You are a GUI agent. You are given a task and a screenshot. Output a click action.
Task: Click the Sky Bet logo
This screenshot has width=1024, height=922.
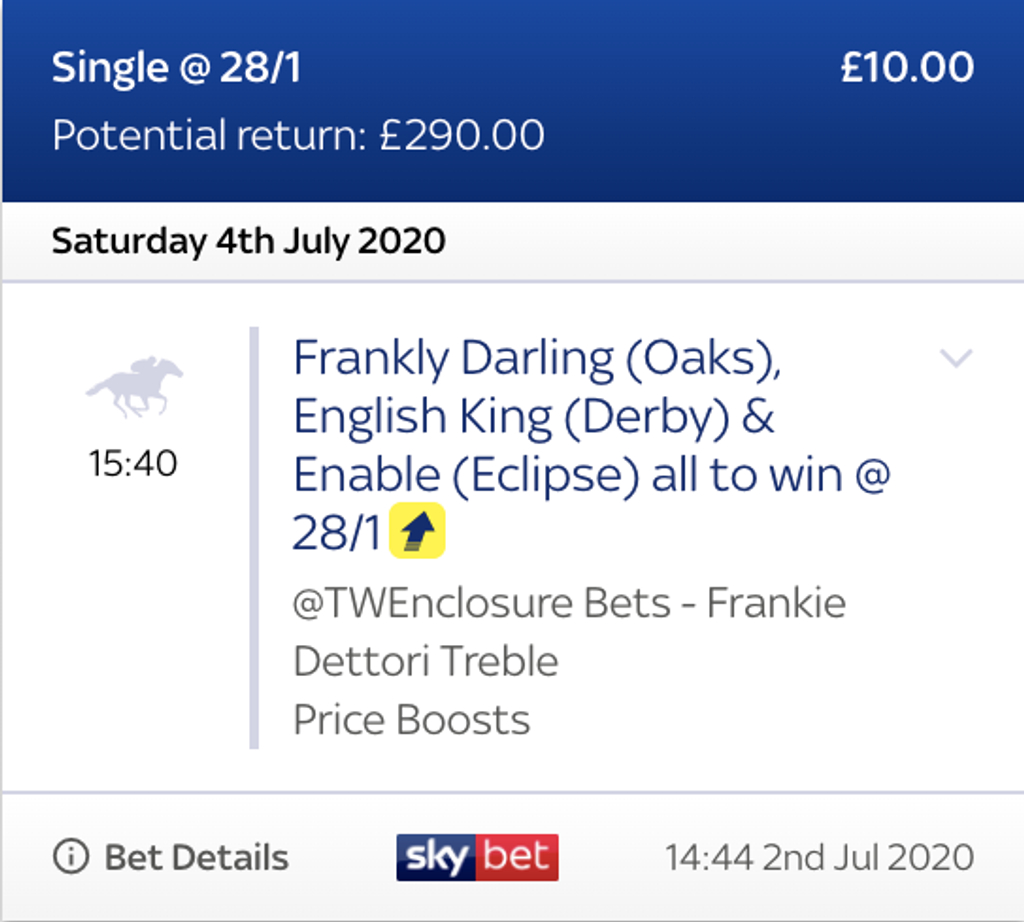[477, 857]
